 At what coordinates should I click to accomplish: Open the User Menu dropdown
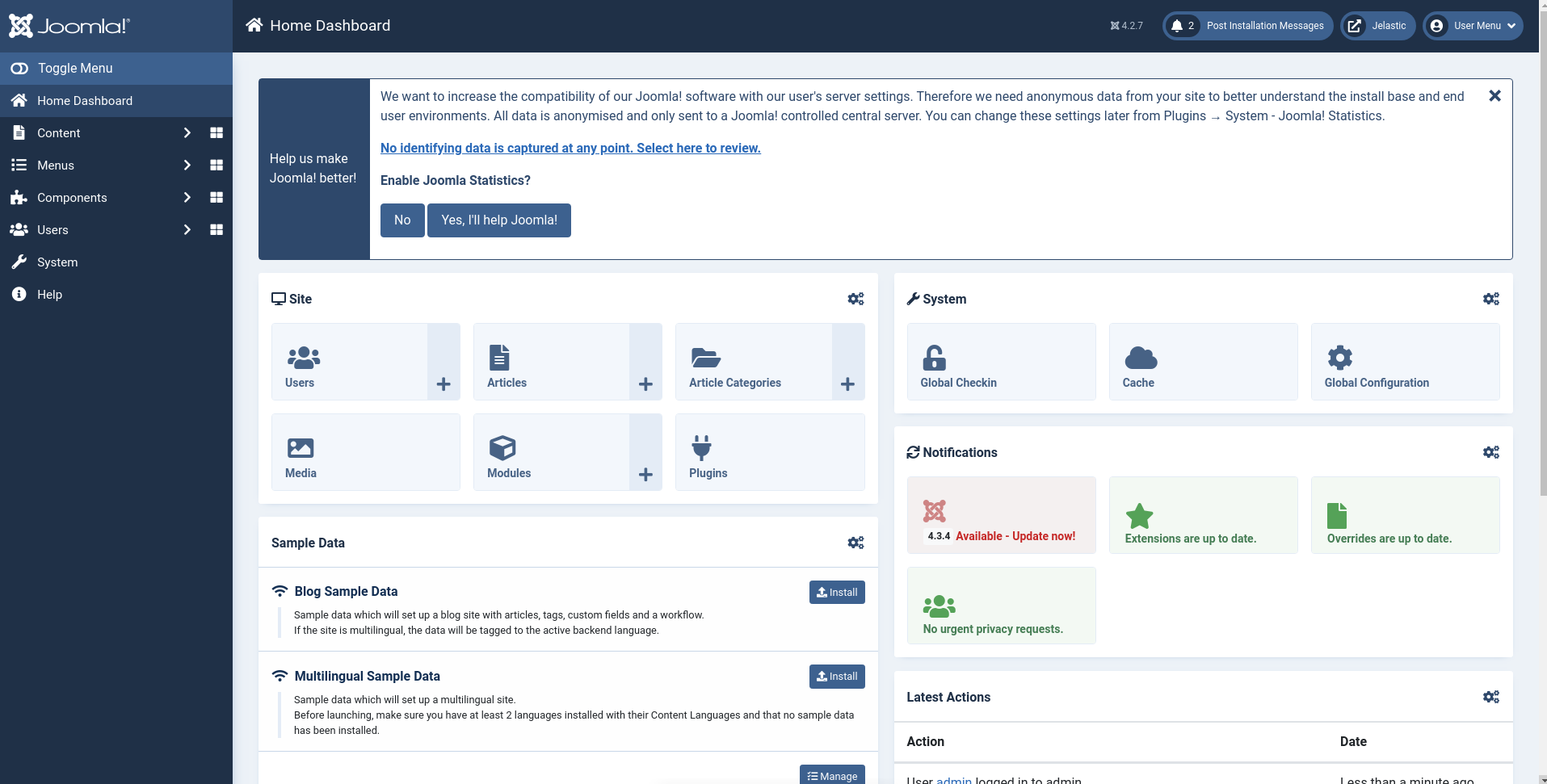click(1473, 26)
